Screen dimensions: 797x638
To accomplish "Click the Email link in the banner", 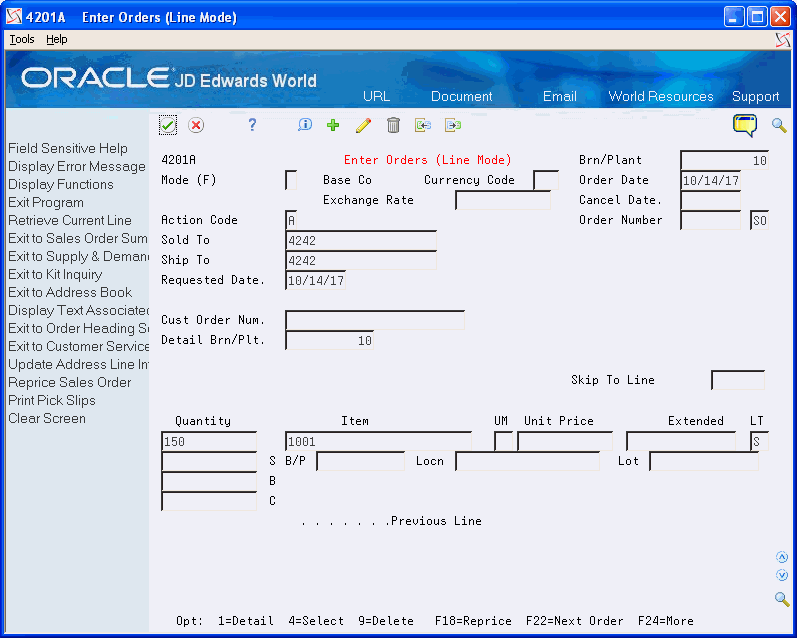I will [560, 97].
